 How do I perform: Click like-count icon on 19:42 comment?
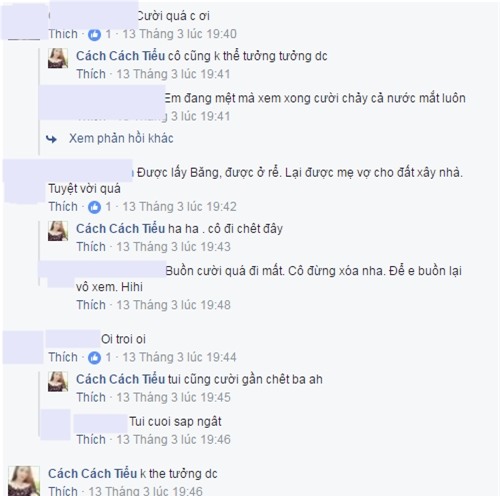pyautogui.click(x=94, y=207)
